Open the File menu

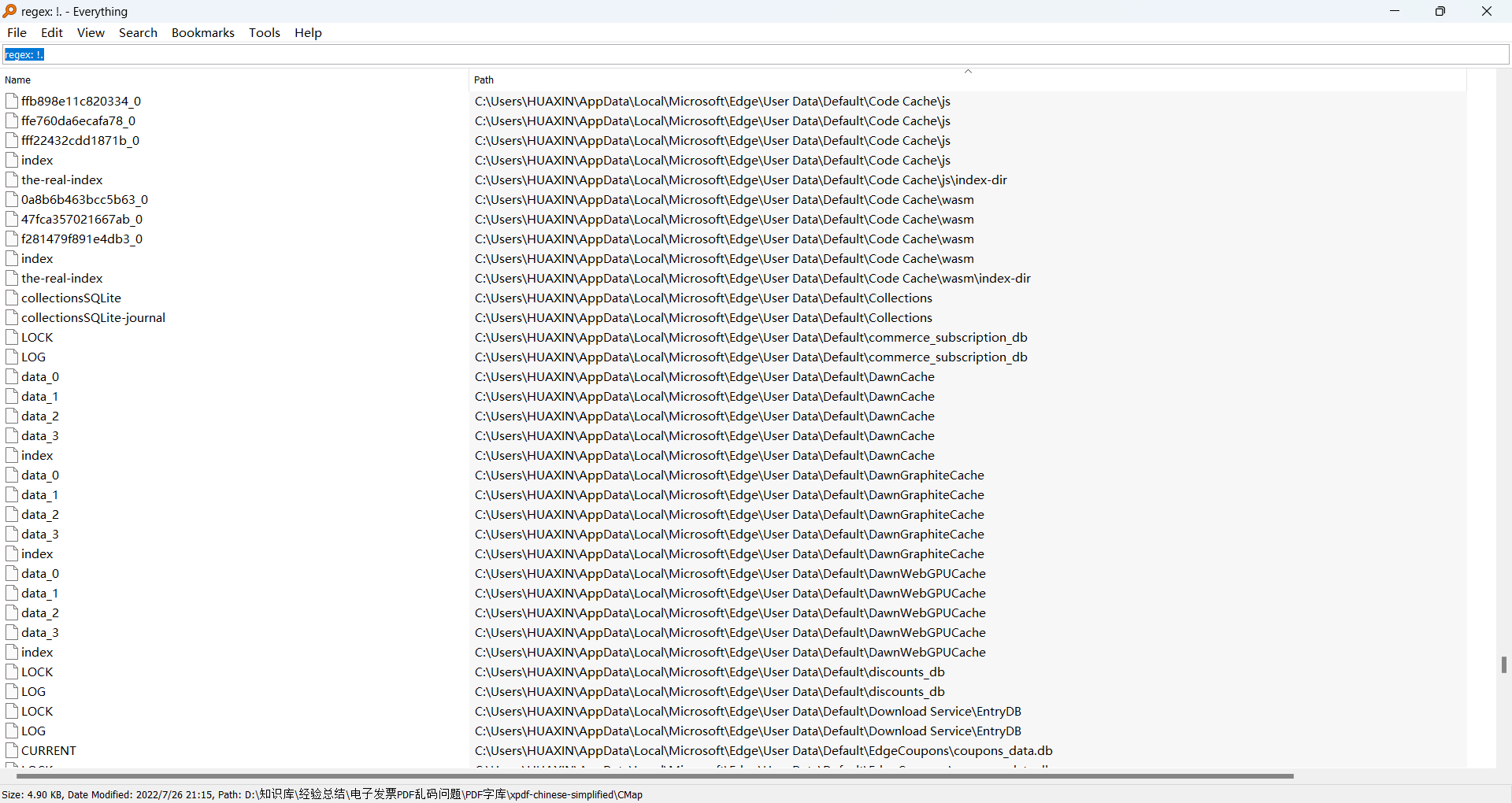[x=17, y=32]
